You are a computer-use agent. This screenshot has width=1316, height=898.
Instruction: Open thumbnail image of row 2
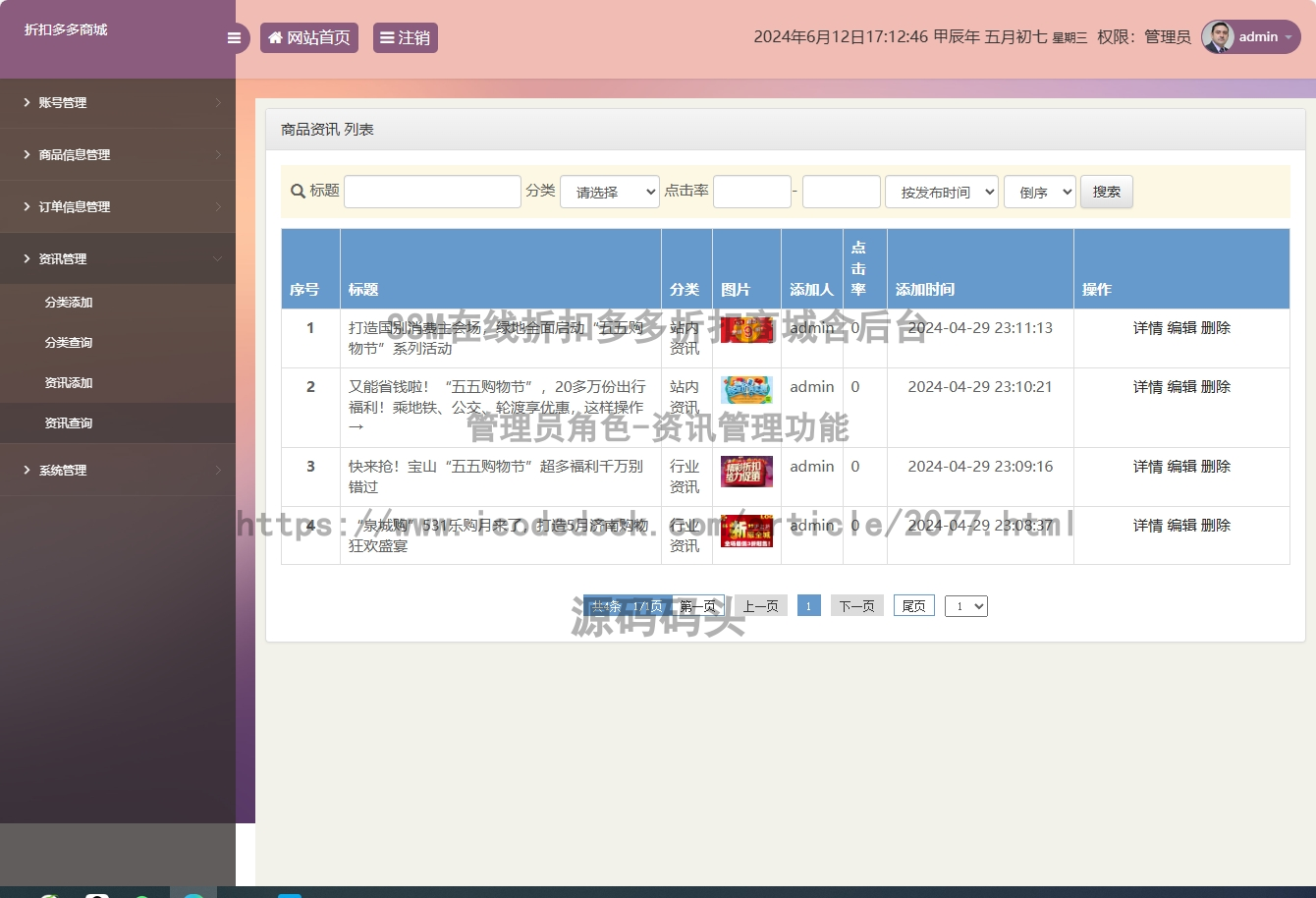click(746, 390)
